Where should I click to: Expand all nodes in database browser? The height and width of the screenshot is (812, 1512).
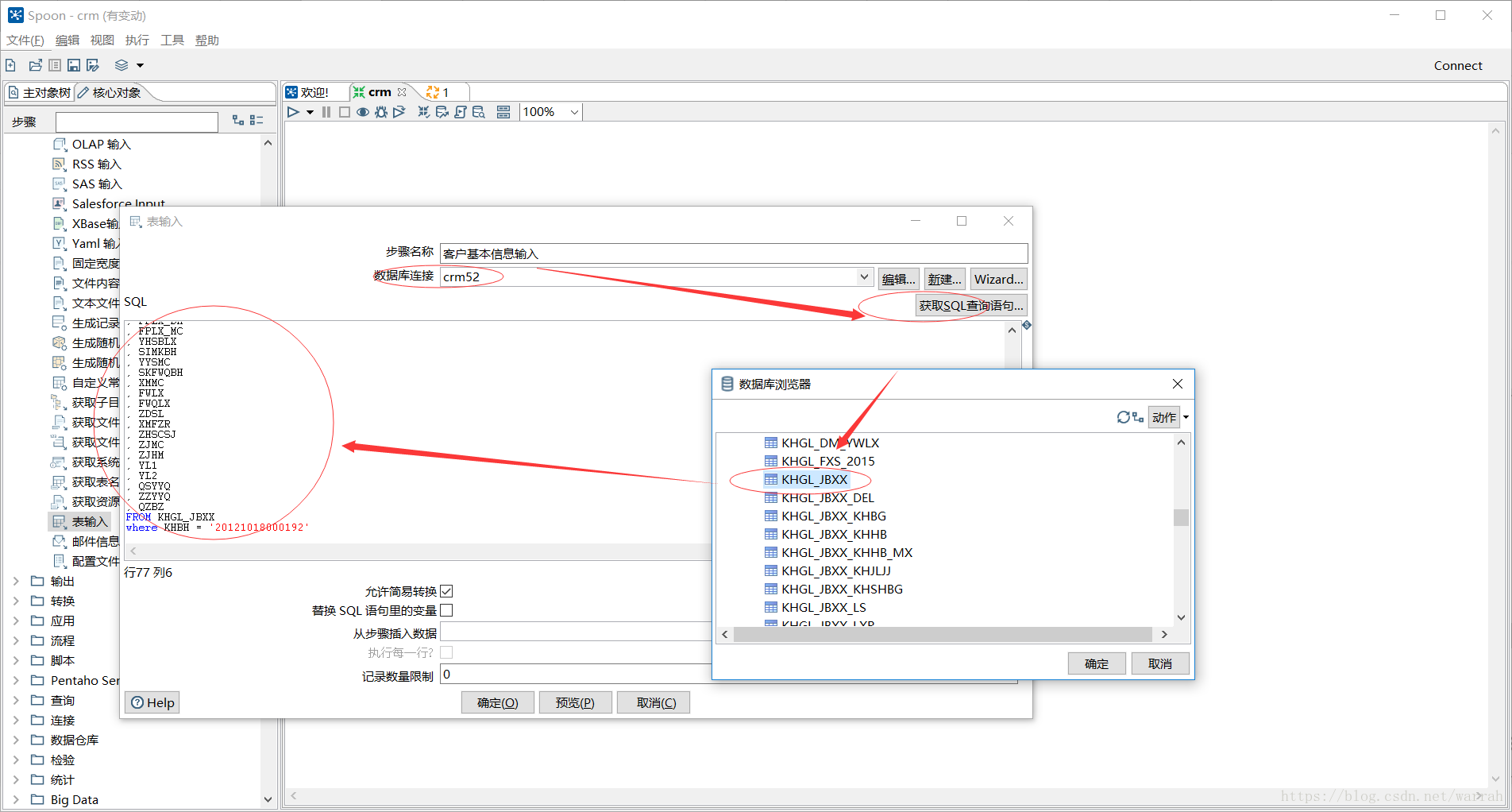coord(1138,417)
